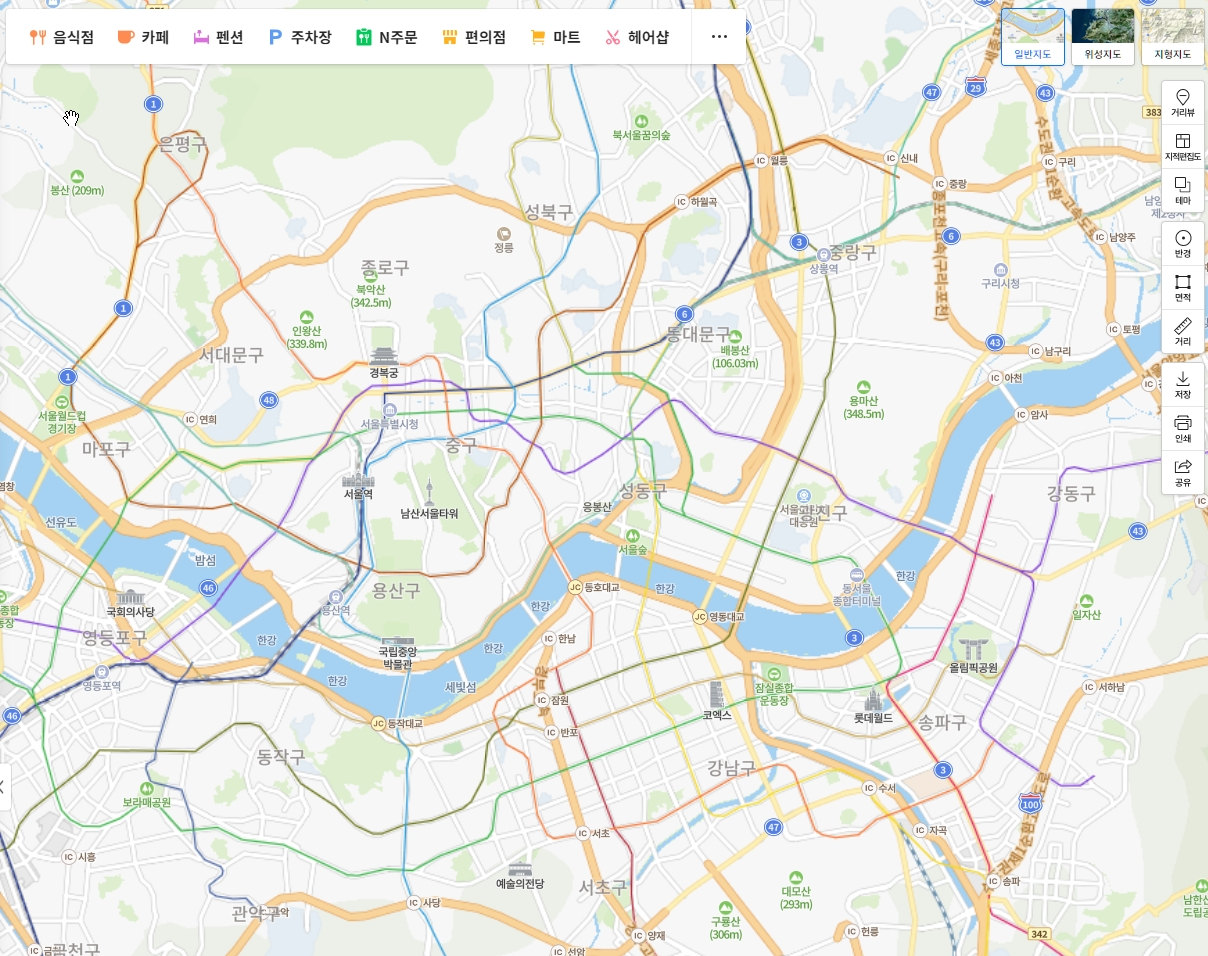The width and height of the screenshot is (1208, 956).
Task: Select the 롯데월드 landmark icon
Action: click(x=873, y=700)
